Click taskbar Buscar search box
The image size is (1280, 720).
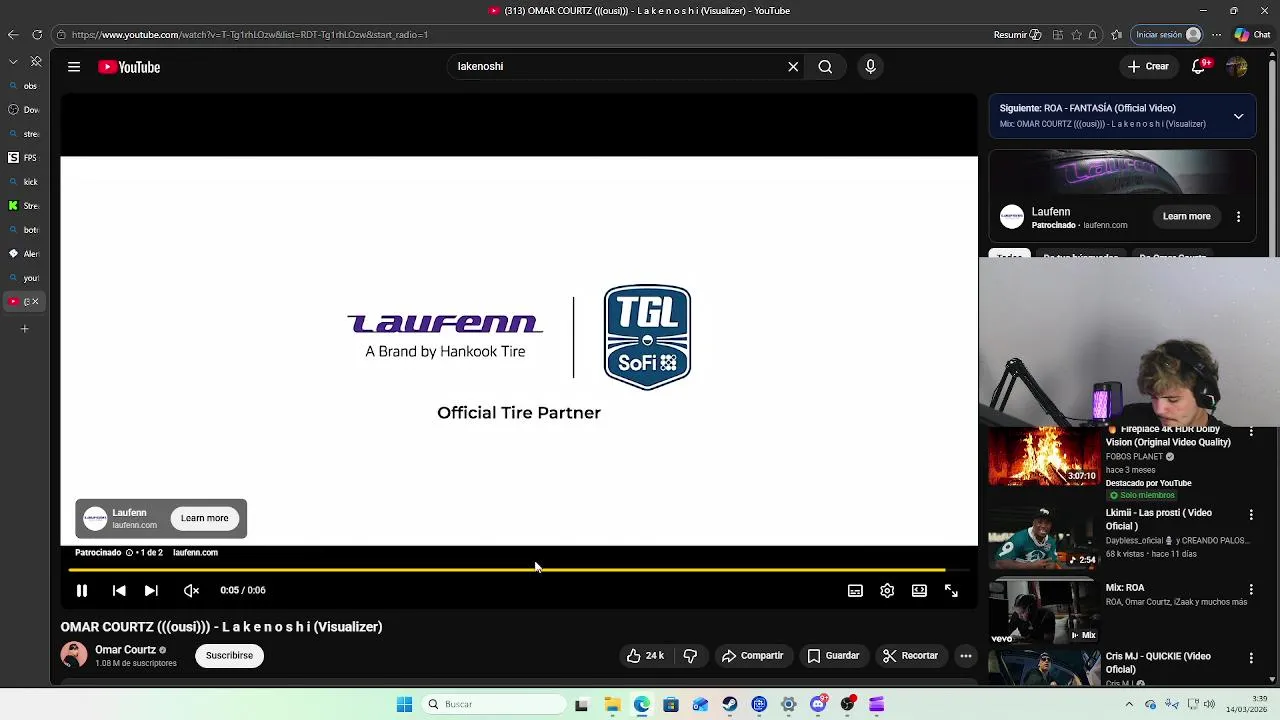(494, 705)
